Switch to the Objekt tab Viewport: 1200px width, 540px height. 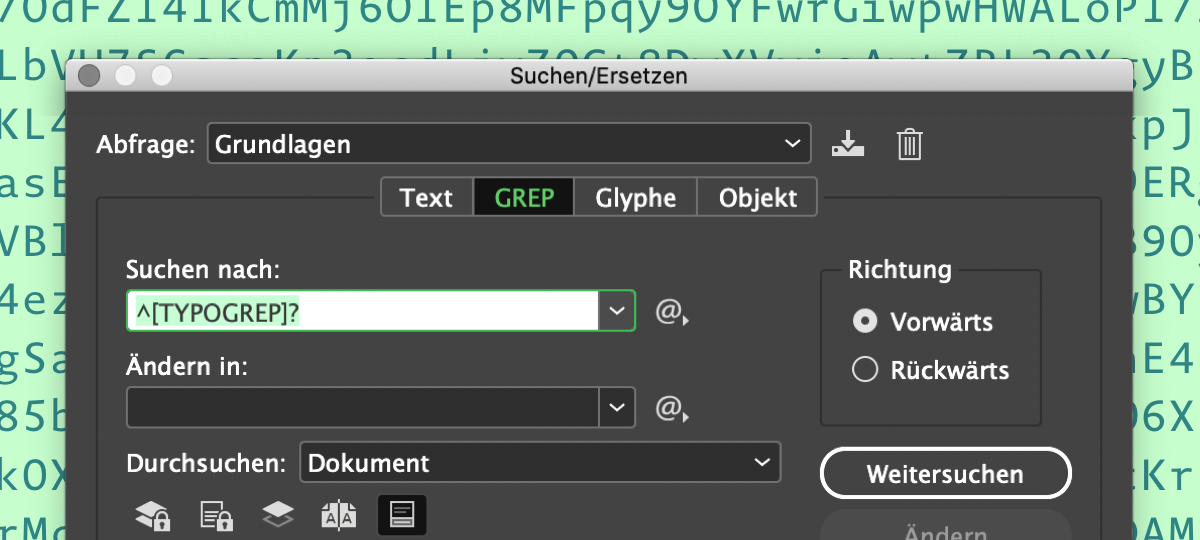(x=758, y=197)
